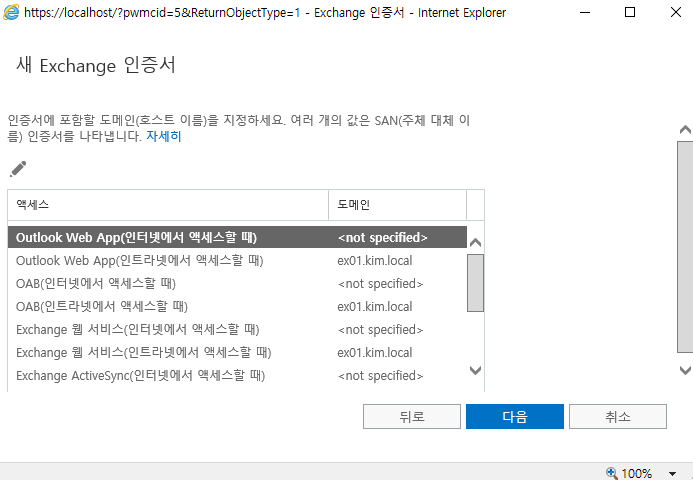Click the 100% zoom level text
This screenshot has width=693, height=480.
636,474
